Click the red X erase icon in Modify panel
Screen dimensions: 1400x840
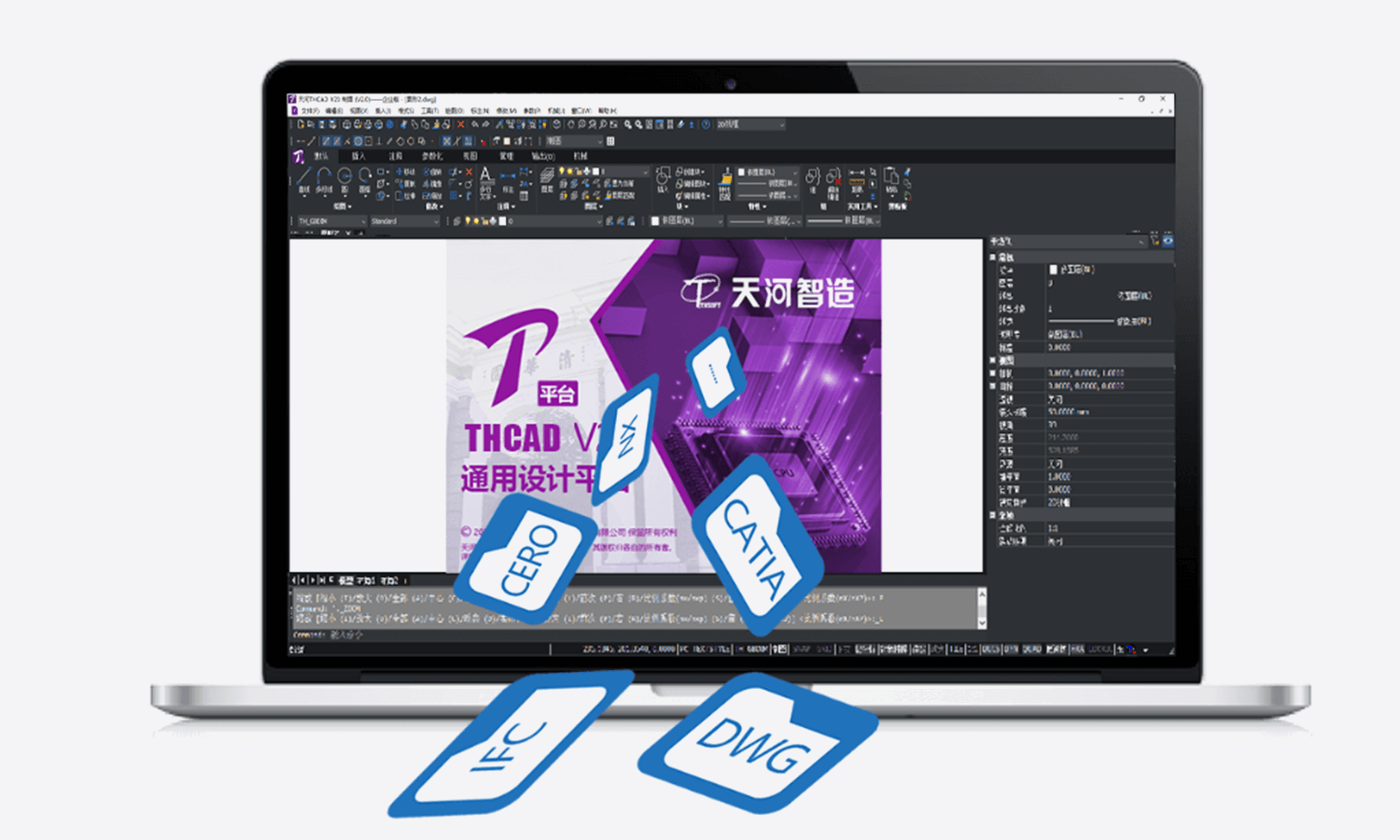pyautogui.click(x=469, y=172)
